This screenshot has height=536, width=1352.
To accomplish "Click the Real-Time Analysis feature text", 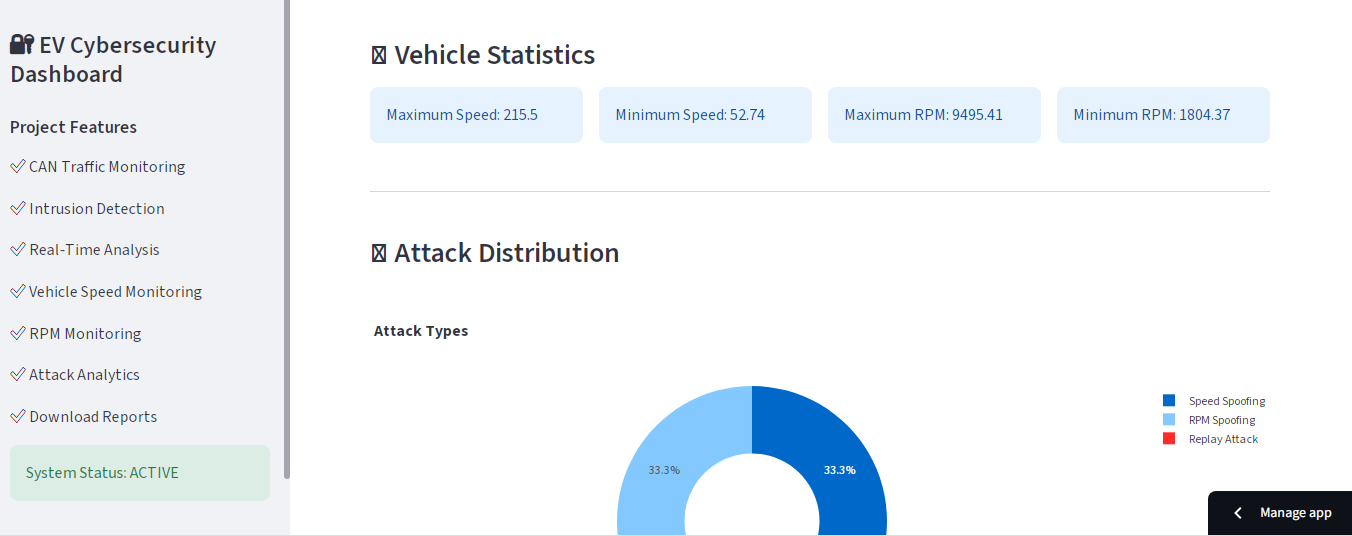I will pos(94,250).
